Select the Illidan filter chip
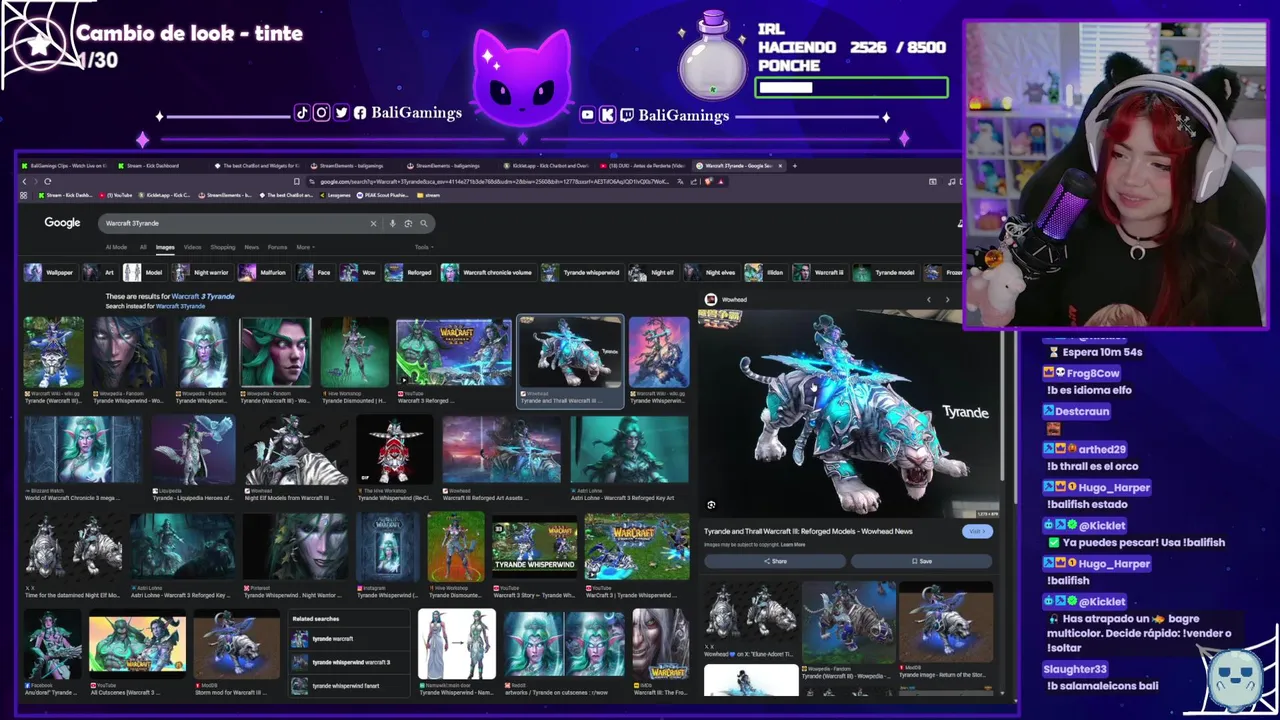Image resolution: width=1280 pixels, height=720 pixels. pos(765,272)
